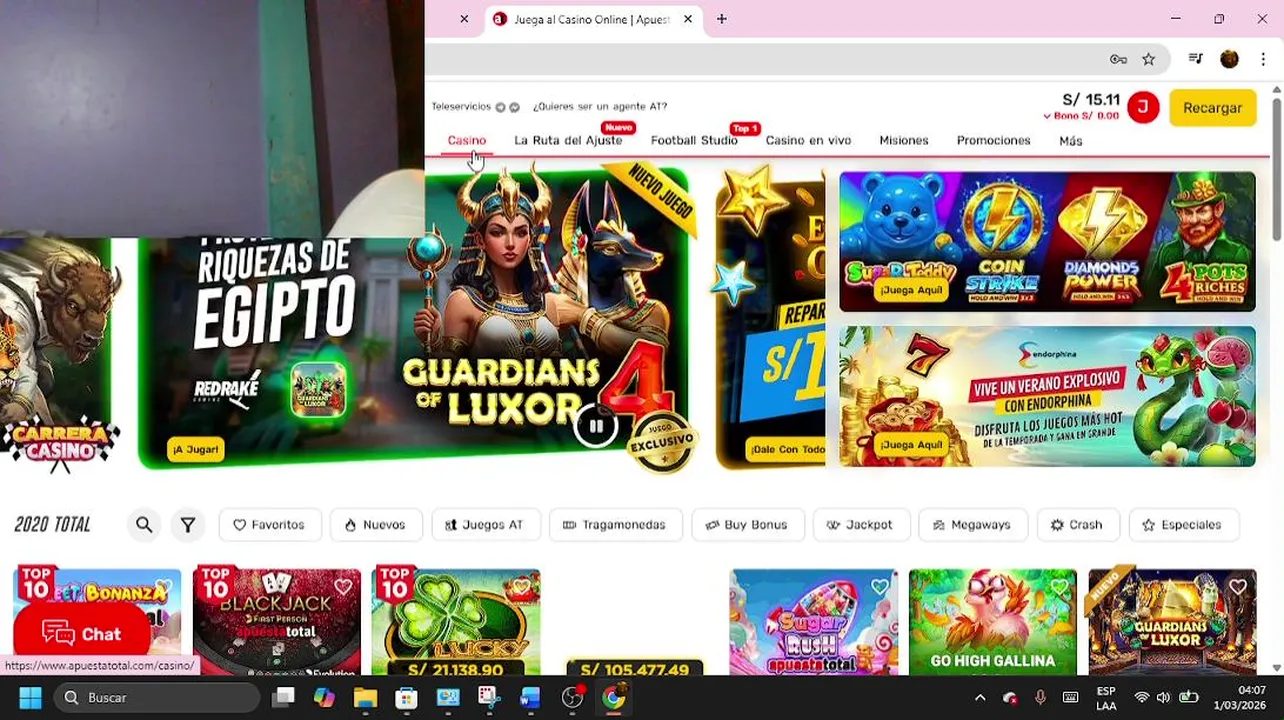Image resolution: width=1284 pixels, height=720 pixels.
Task: Click the yellow Recargar button
Action: click(1213, 108)
